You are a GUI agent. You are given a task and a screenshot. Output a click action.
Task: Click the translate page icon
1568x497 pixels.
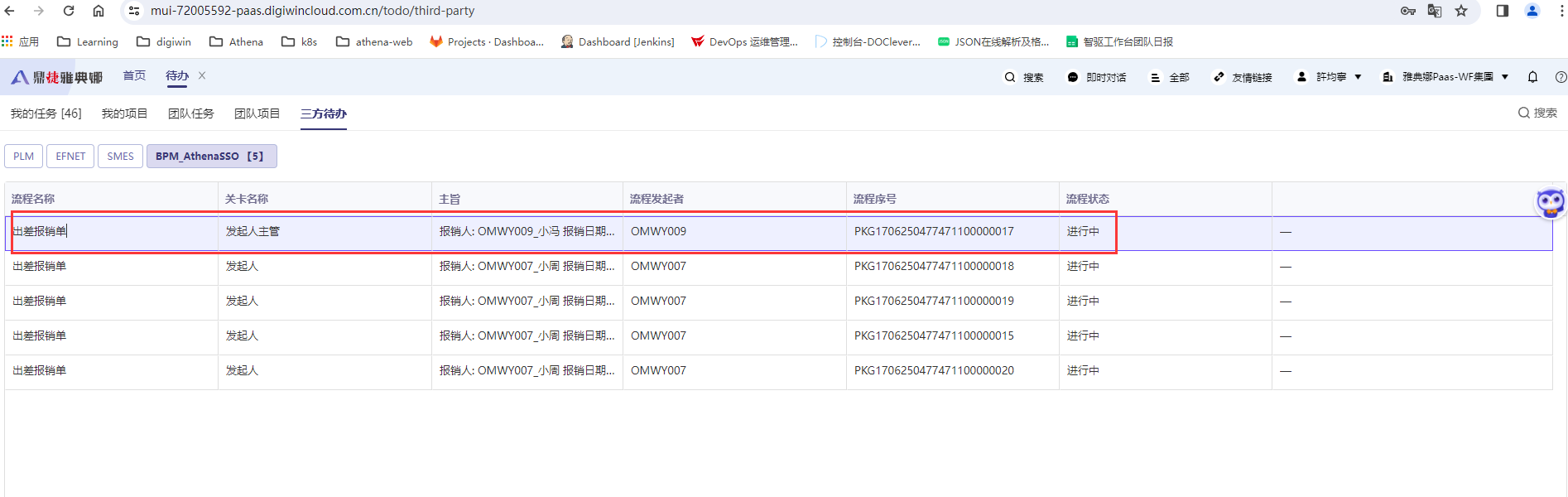pos(1435,11)
